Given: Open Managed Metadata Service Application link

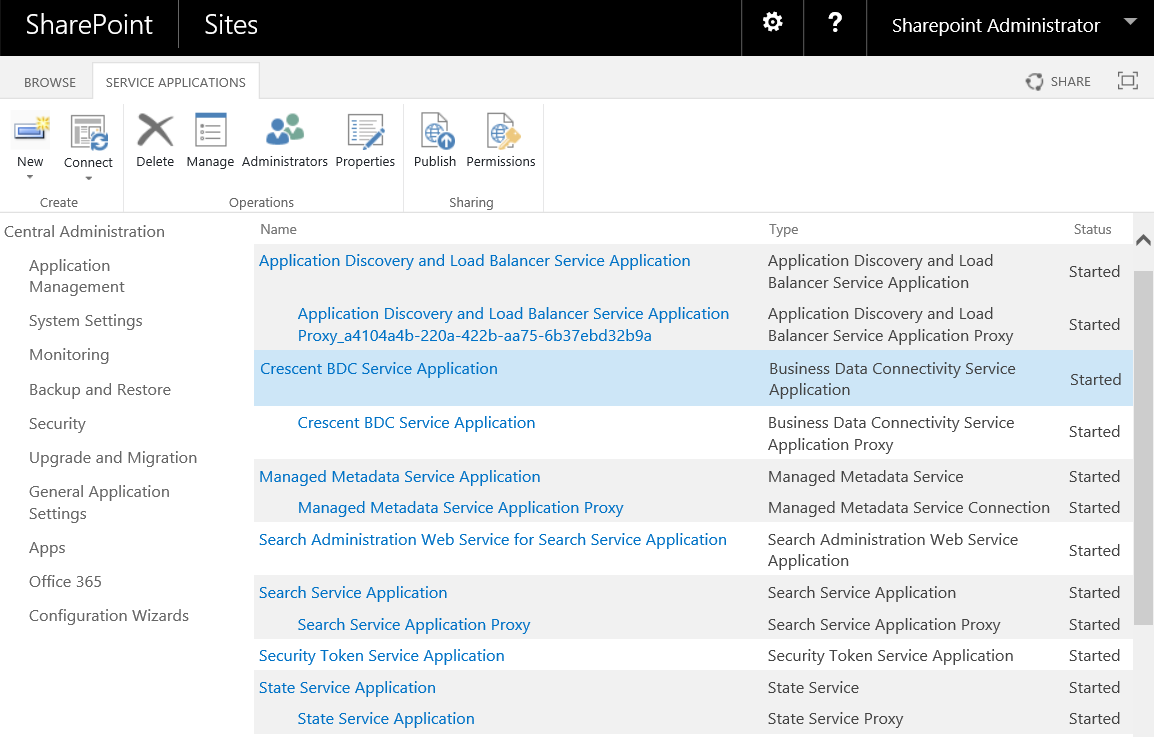Looking at the screenshot, I should point(399,477).
